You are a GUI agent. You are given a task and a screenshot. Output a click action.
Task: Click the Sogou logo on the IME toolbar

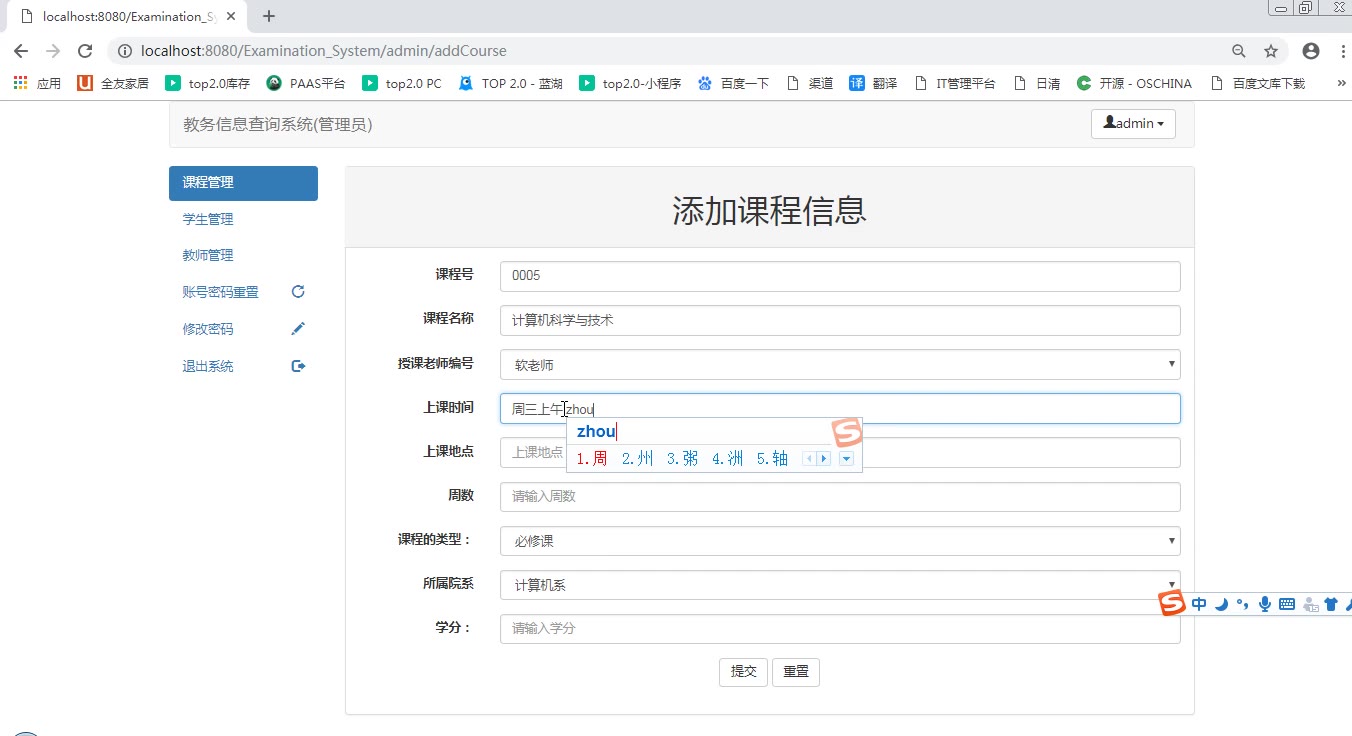pos(1172,603)
